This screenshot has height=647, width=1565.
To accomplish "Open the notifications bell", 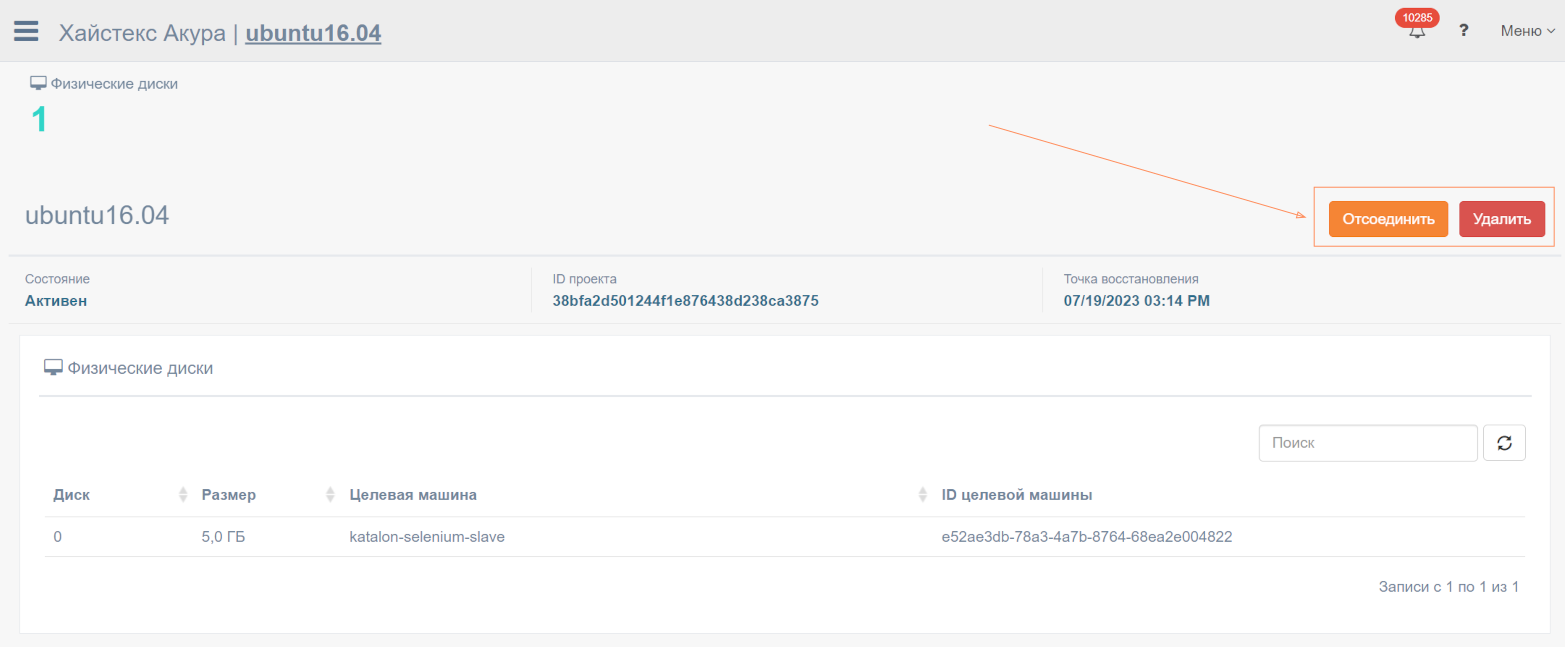I will (1416, 32).
